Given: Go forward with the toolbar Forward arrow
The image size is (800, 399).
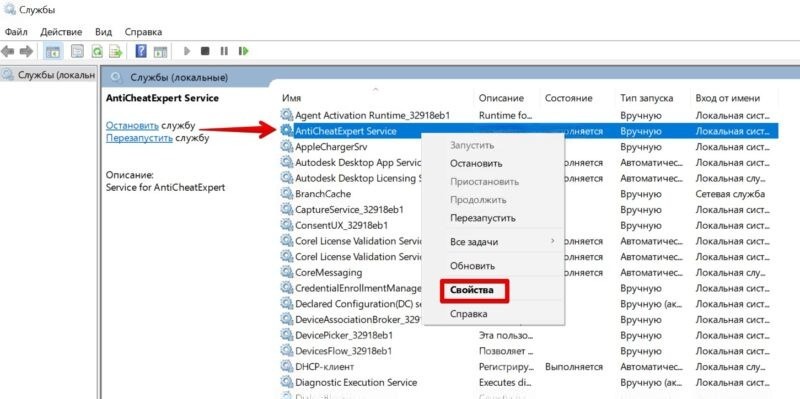Looking at the screenshot, I should click(x=26, y=51).
